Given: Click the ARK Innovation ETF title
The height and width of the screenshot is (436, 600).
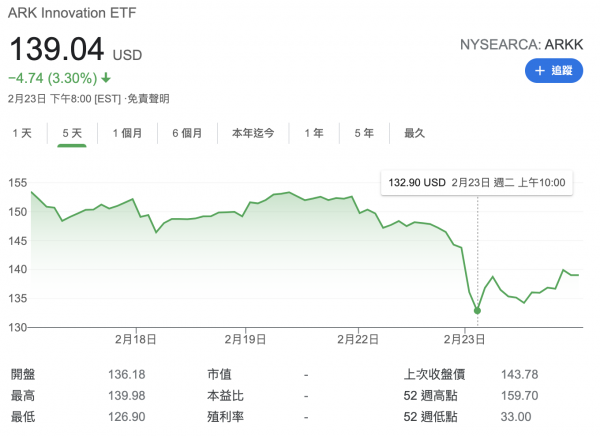Looking at the screenshot, I should coord(72,13).
